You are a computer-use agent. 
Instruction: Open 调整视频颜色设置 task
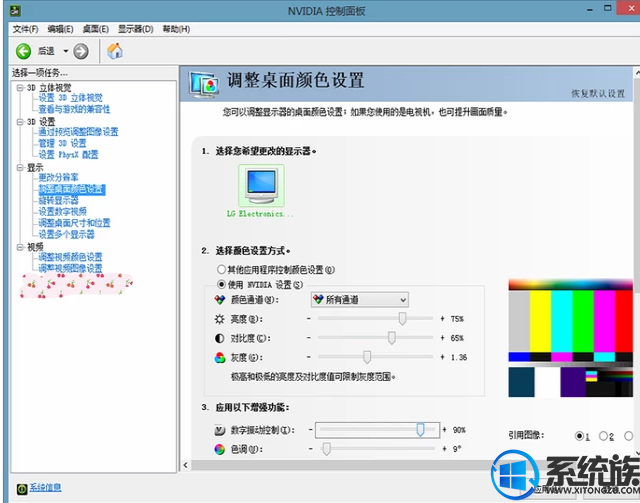[70, 257]
